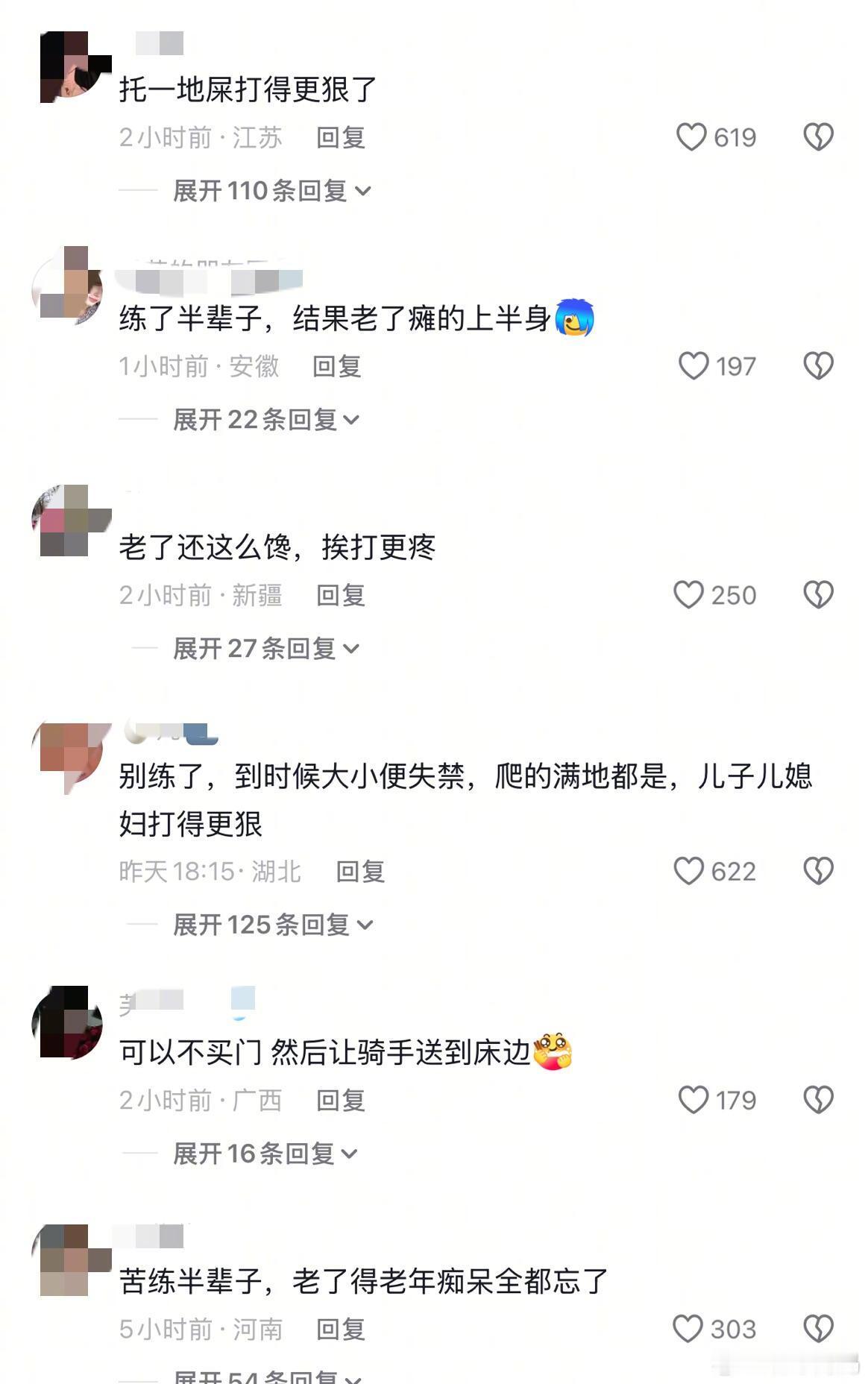Show 27 replies under 新疆 comment
This screenshot has width=868, height=1384.
point(266,649)
